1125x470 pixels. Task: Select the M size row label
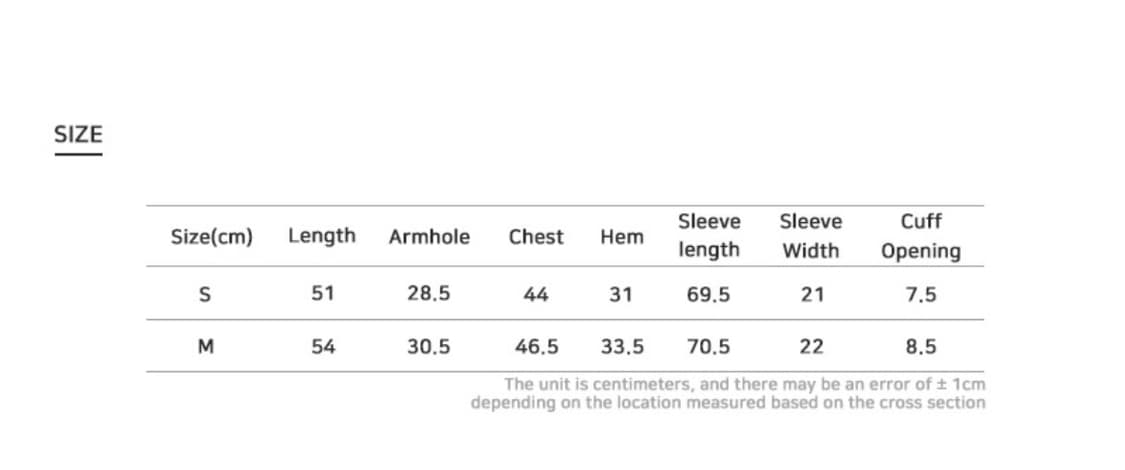(x=206, y=347)
